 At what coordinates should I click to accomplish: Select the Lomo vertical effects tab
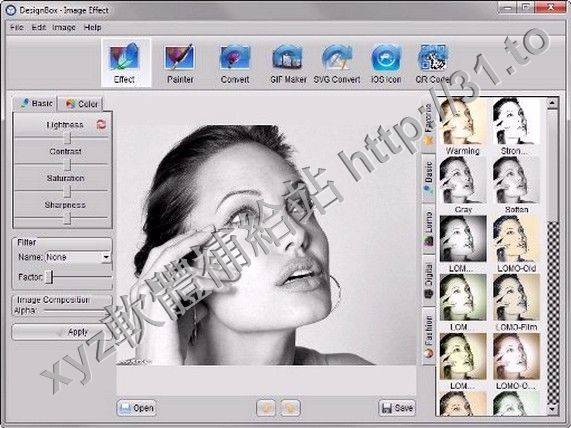click(429, 228)
